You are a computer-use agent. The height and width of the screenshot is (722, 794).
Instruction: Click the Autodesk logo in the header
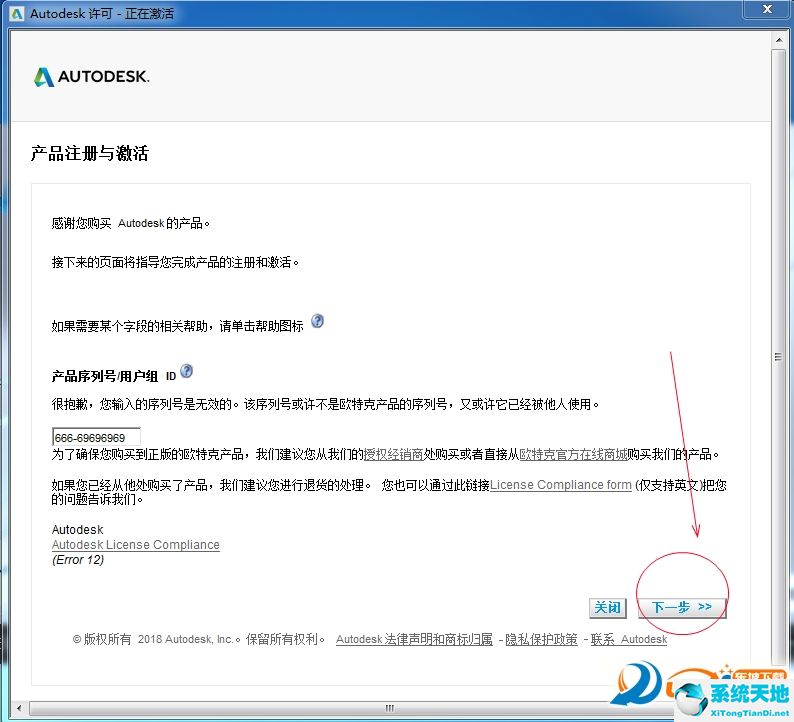(x=91, y=77)
